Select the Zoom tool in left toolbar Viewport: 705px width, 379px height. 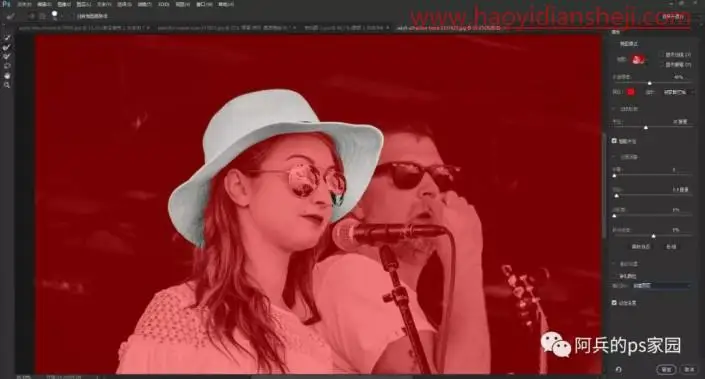coord(7,85)
